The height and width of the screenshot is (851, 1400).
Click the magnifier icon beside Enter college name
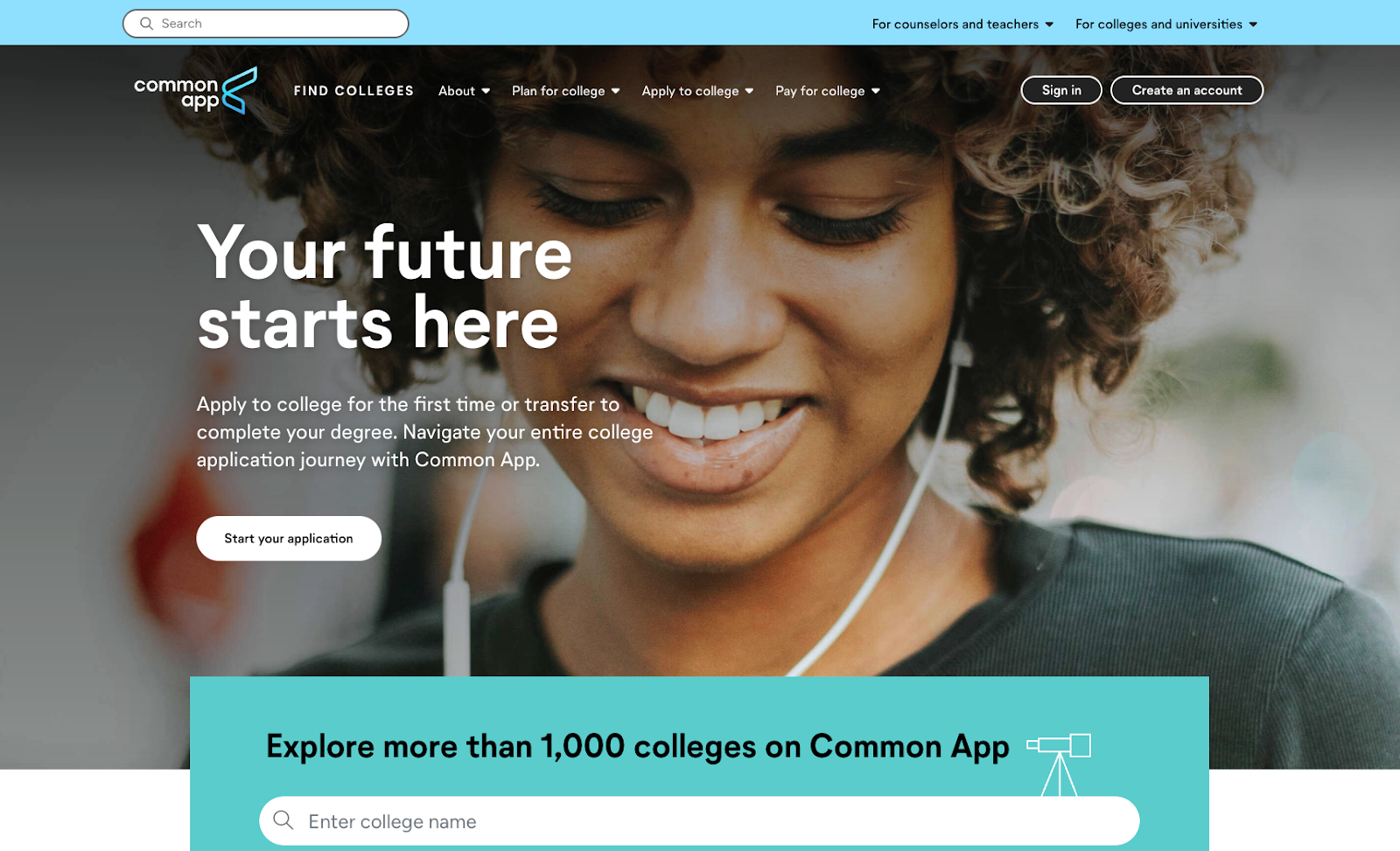click(x=283, y=820)
